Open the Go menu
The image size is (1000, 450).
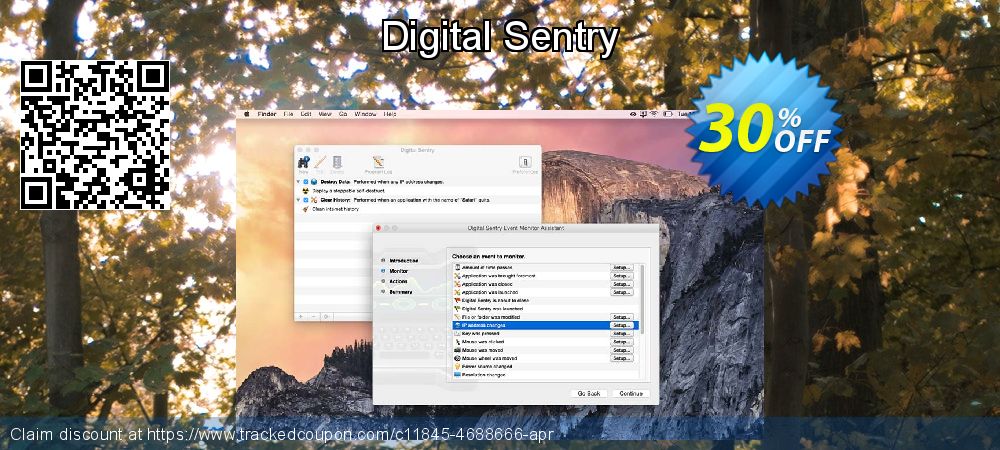343,114
